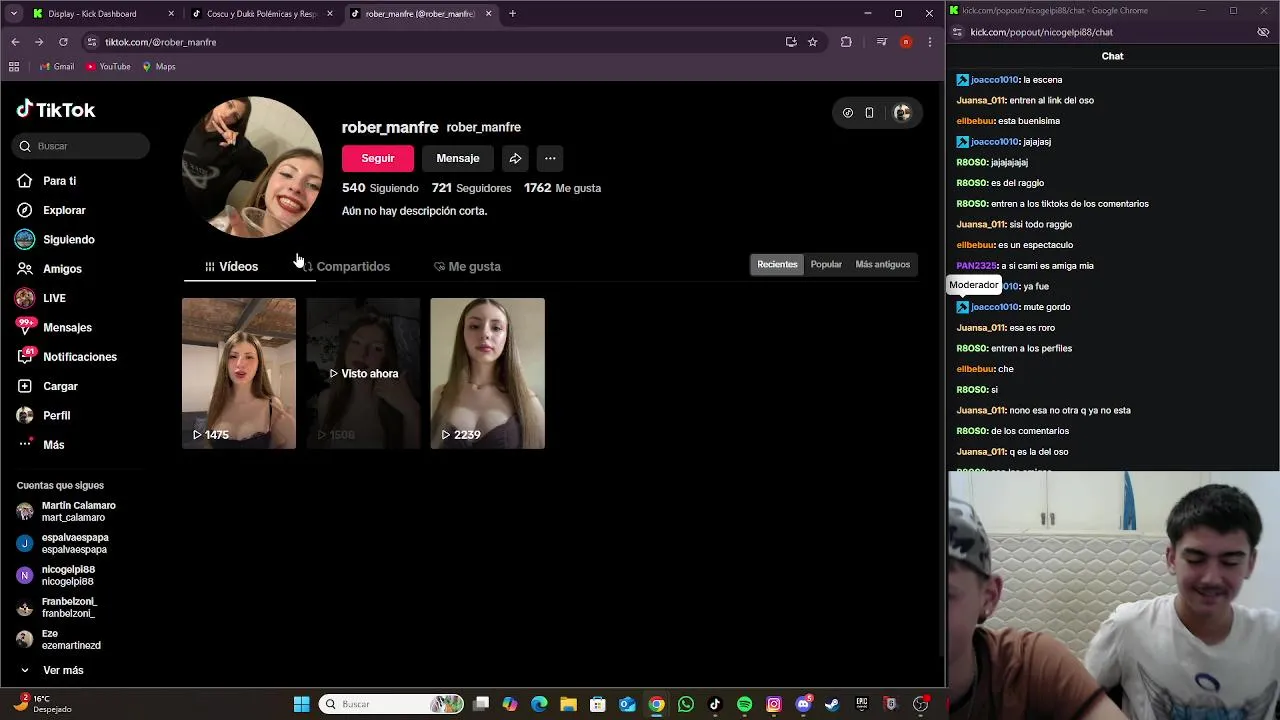Open the Gmail bookmark
Image resolution: width=1280 pixels, height=720 pixels.
pos(57,67)
